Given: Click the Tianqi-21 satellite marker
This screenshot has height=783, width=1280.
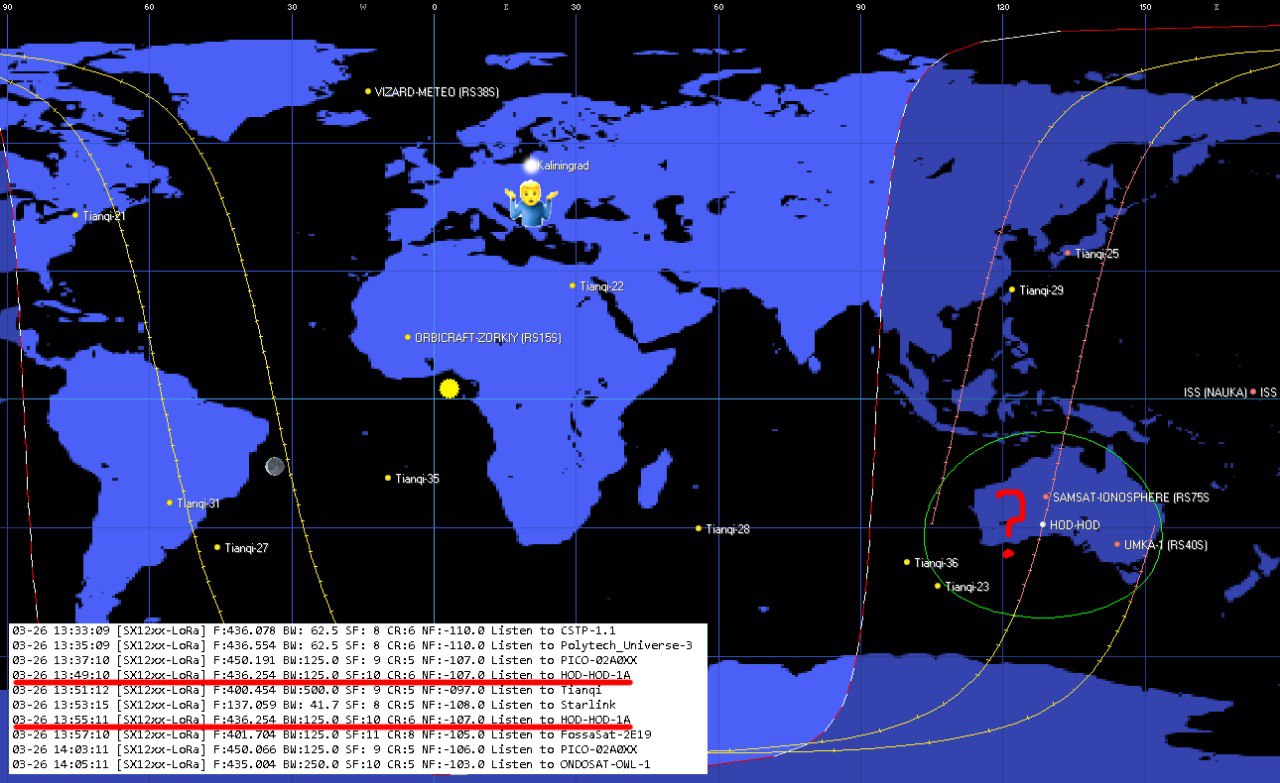Looking at the screenshot, I should click(x=75, y=215).
